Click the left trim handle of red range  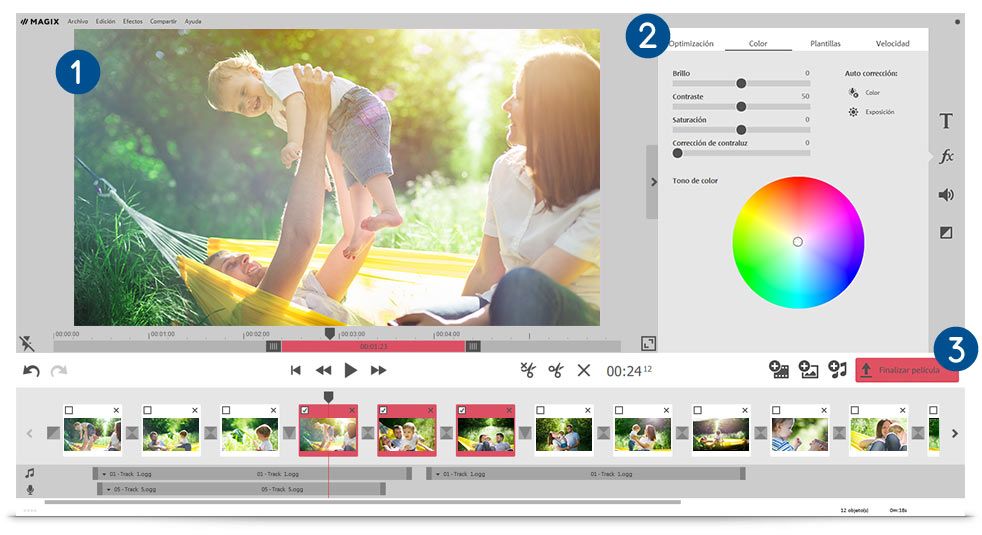tap(273, 346)
